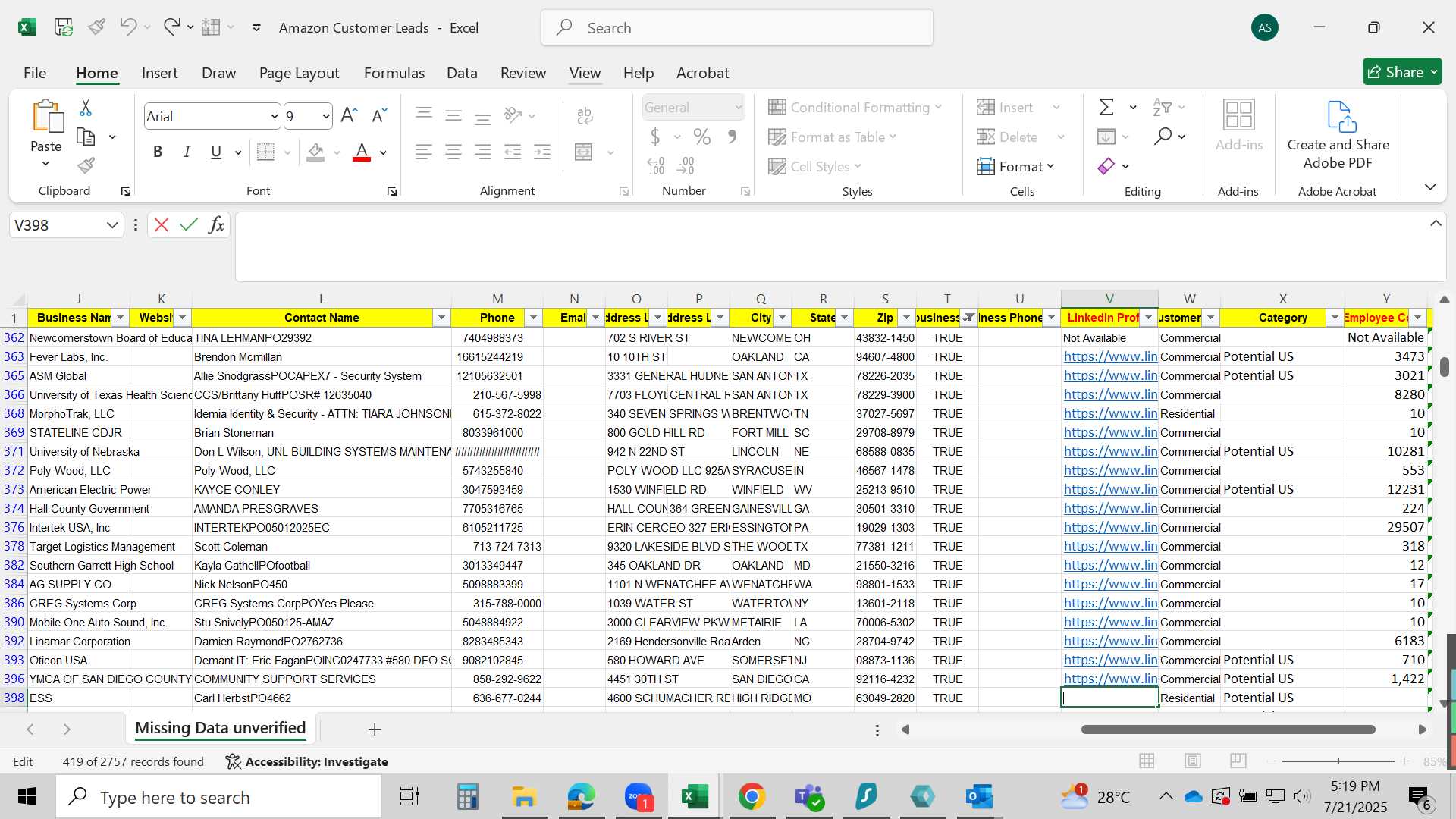Click the Copy icon in Clipboard group

click(86, 137)
